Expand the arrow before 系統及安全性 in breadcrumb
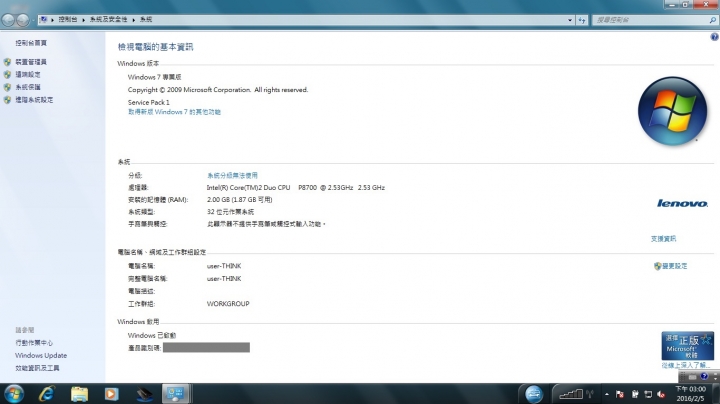720x404 pixels. 83,20
